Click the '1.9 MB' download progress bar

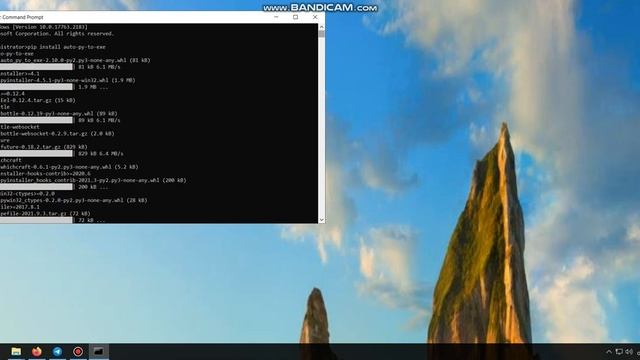coord(36,87)
